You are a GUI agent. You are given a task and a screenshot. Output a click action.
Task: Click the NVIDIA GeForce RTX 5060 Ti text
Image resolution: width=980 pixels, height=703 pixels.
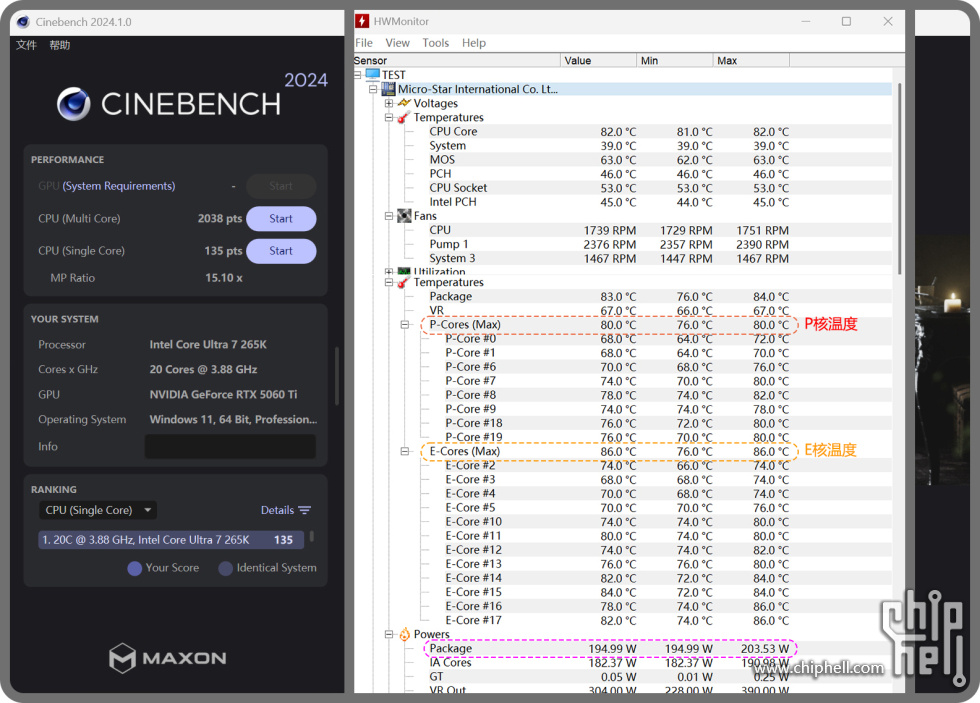point(223,394)
